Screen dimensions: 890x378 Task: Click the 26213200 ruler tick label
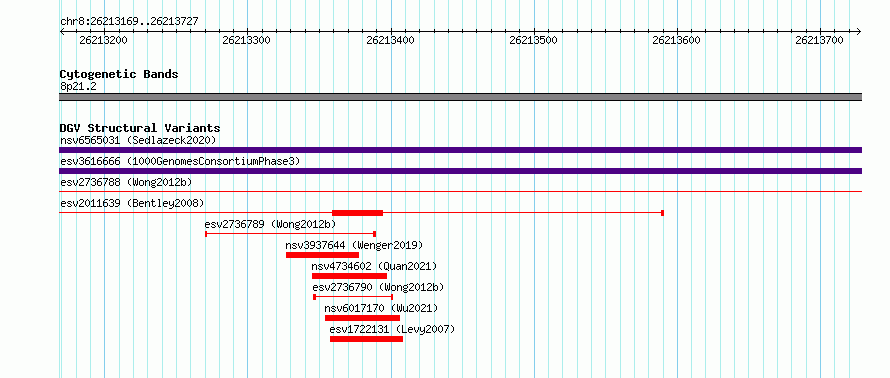(x=103, y=40)
